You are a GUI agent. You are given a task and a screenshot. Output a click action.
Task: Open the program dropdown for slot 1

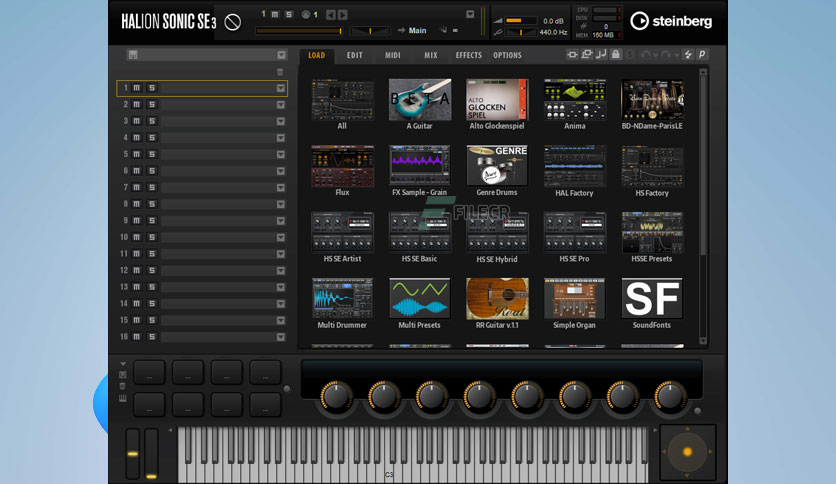(x=280, y=88)
